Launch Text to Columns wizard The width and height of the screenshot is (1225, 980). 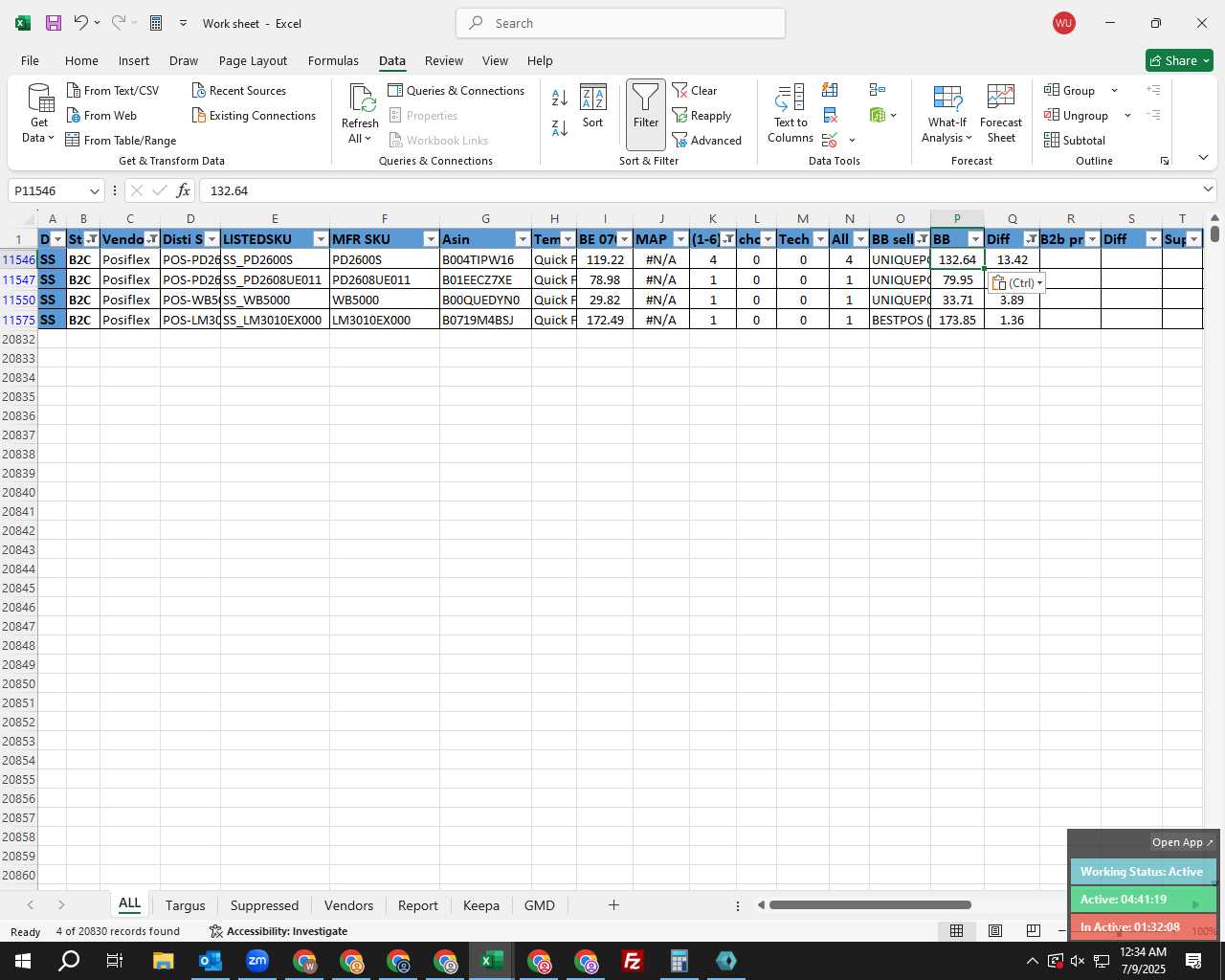[x=791, y=113]
